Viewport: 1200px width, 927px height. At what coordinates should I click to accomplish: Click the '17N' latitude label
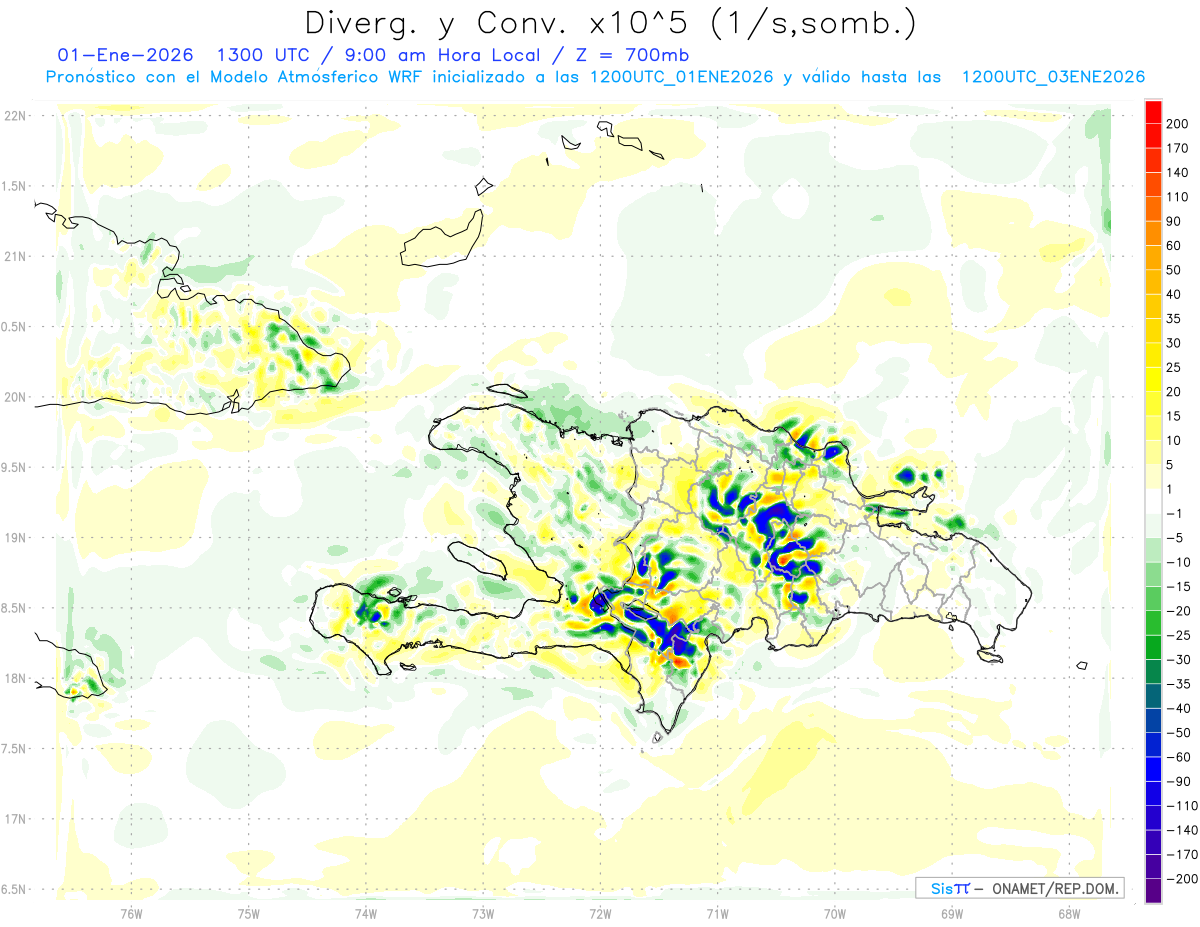click(16, 819)
